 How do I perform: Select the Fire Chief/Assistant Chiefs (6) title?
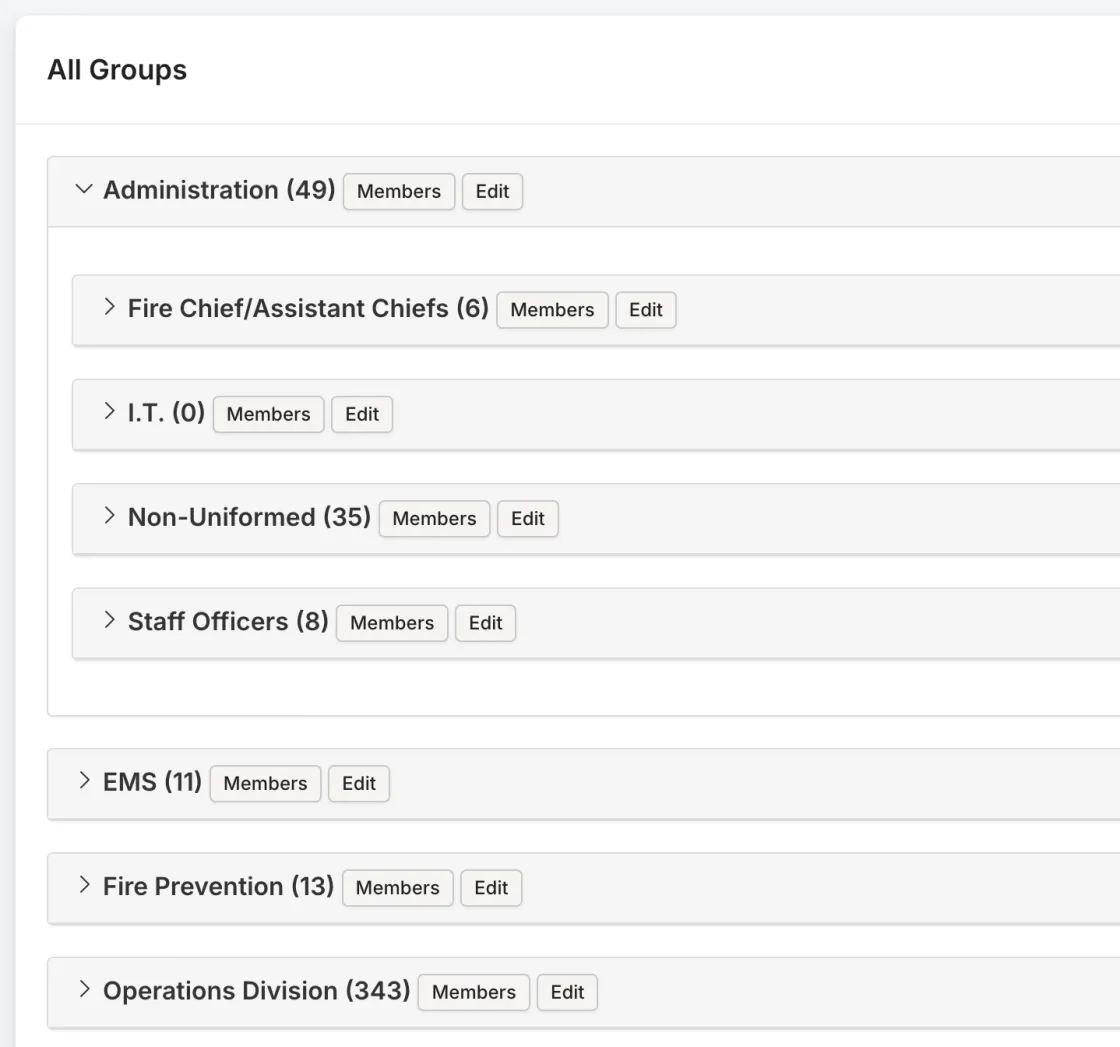pos(308,309)
